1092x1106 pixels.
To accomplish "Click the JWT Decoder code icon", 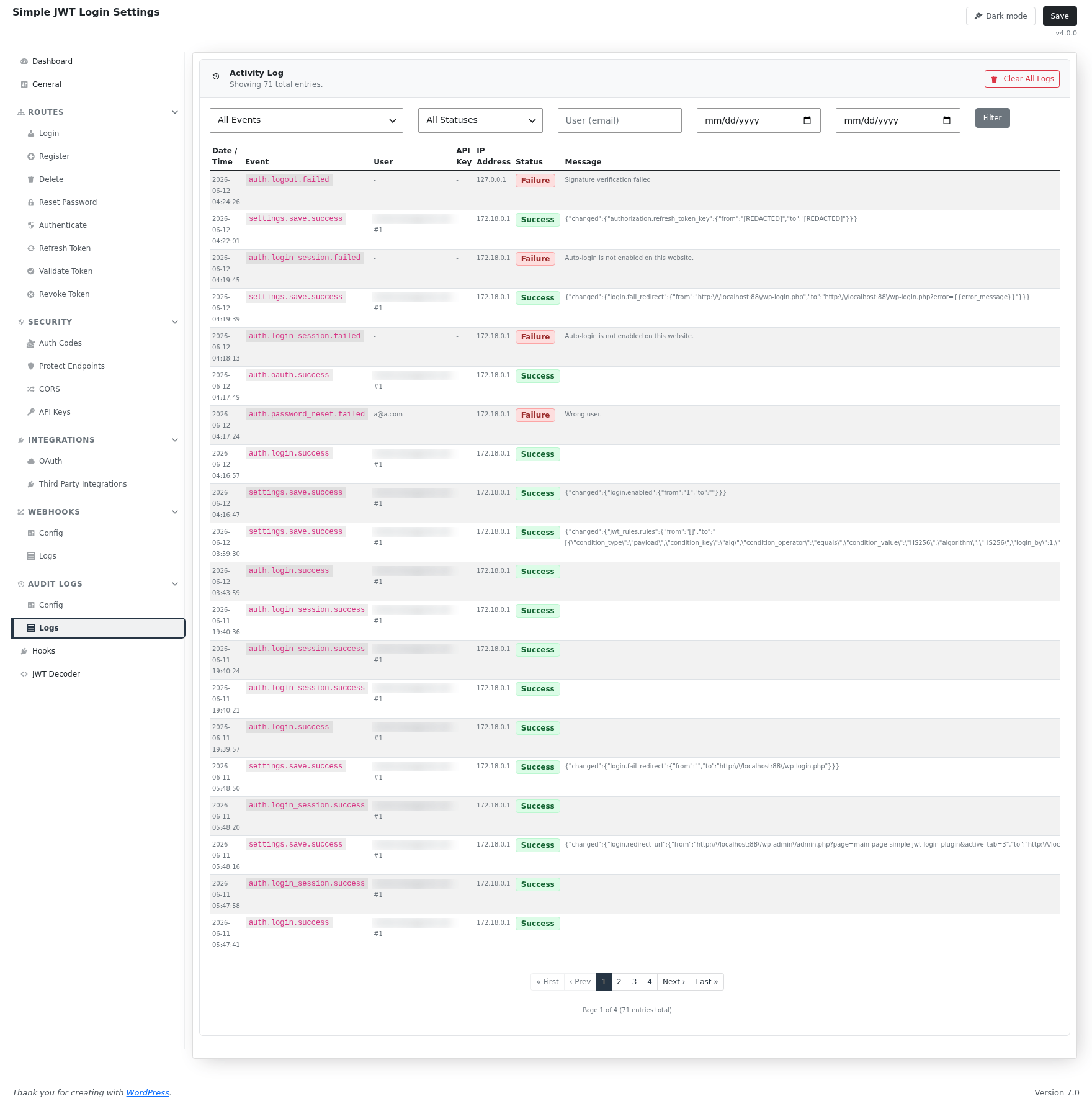I will click(x=24, y=674).
